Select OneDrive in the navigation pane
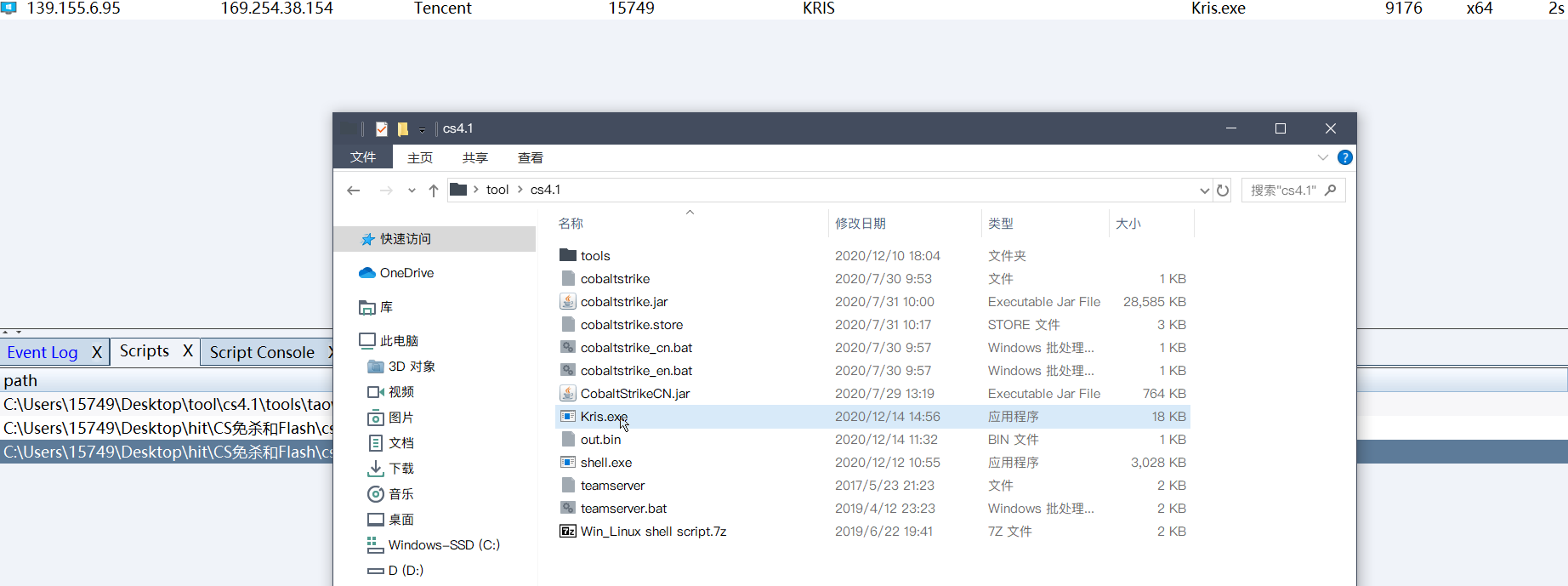Image resolution: width=1568 pixels, height=586 pixels. point(406,273)
